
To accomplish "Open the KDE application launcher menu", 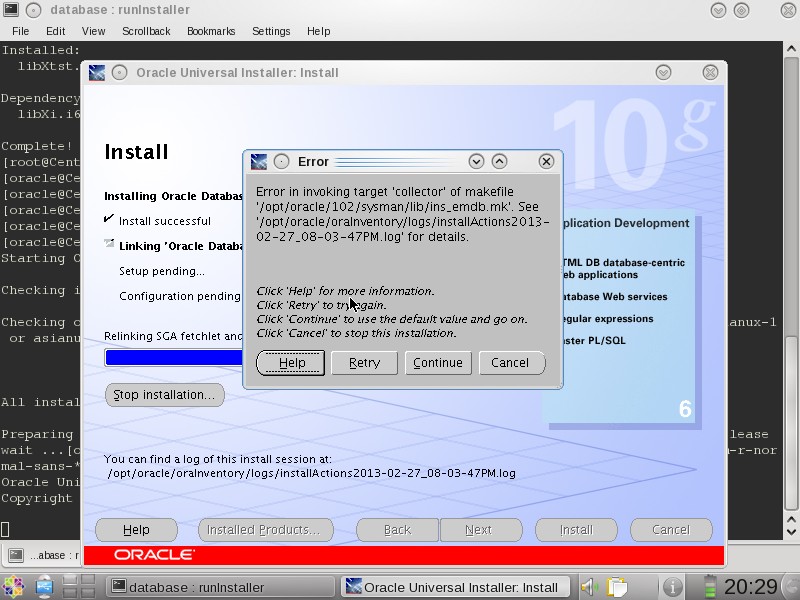I will point(13,587).
